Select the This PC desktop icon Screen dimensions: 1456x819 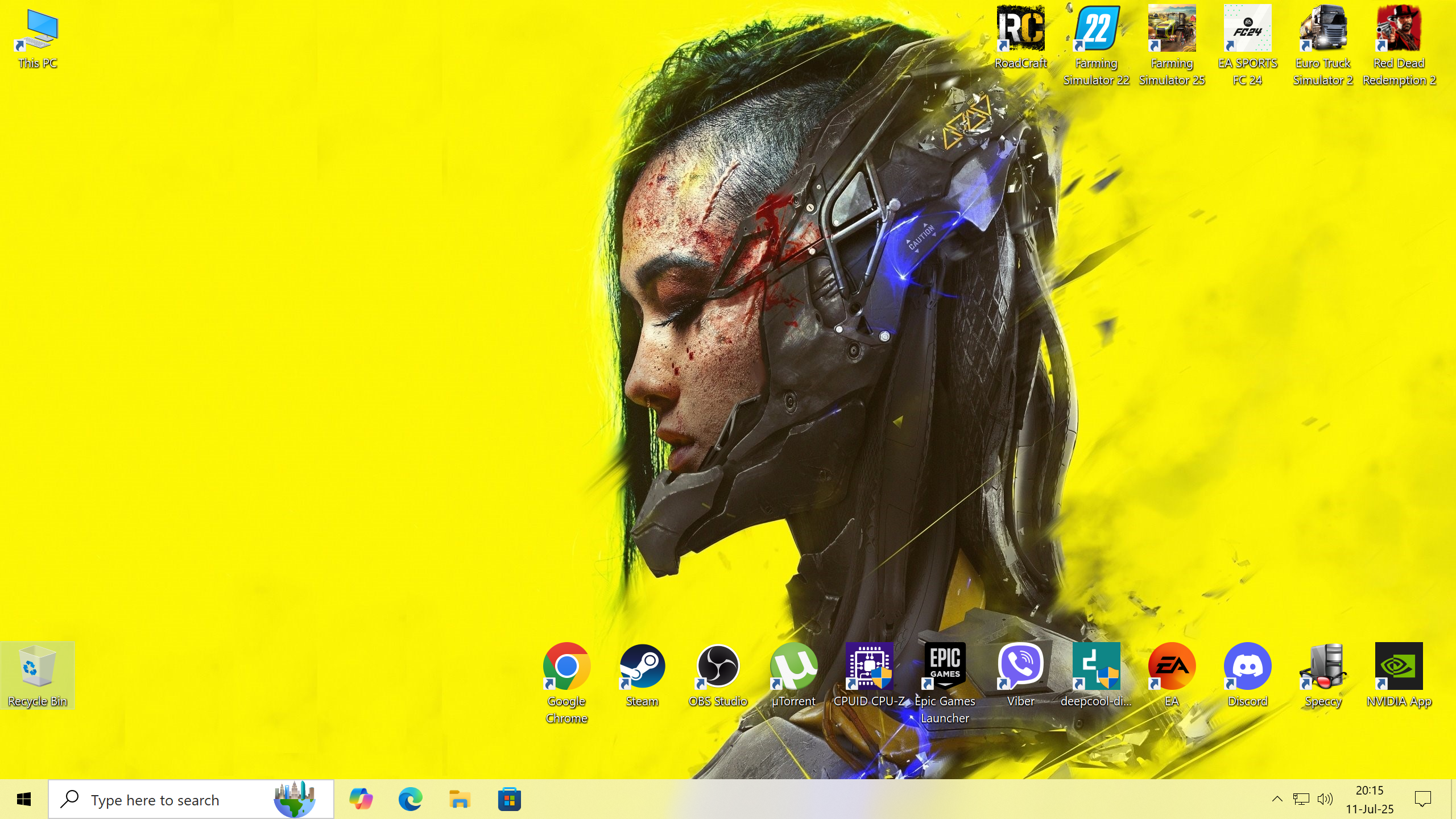coord(38,39)
